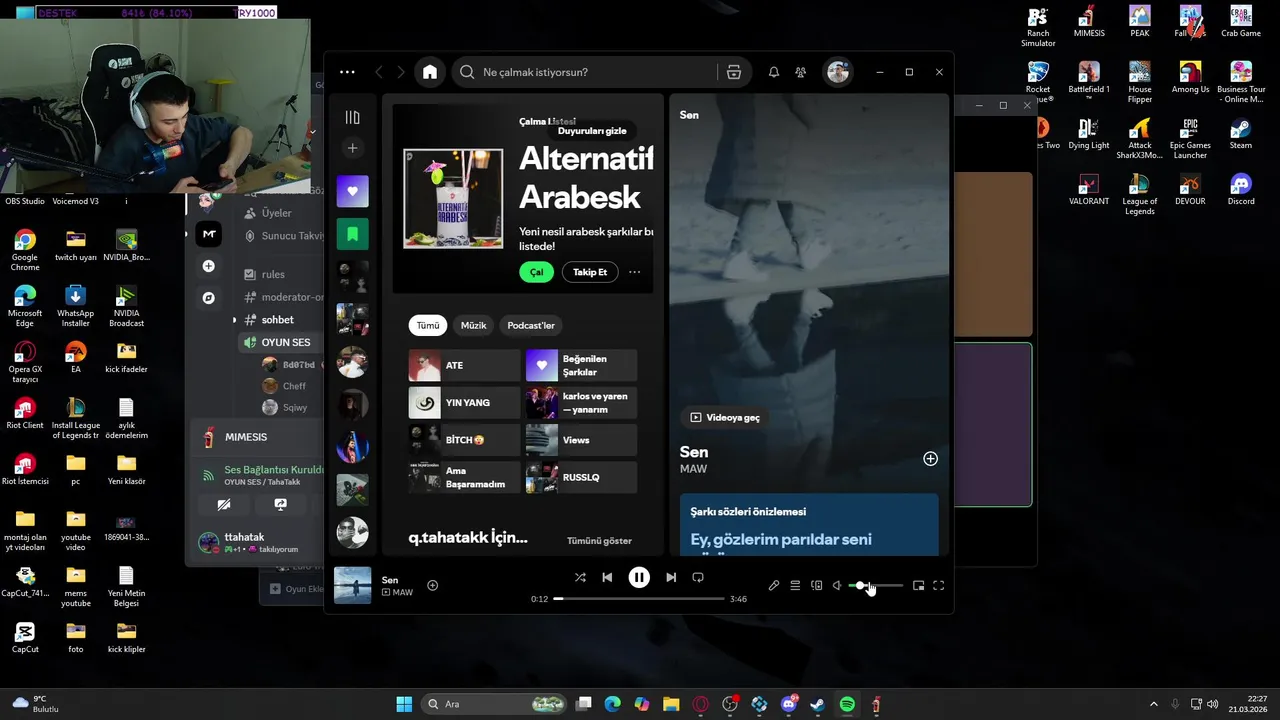Viewport: 1280px width, 720px height.
Task: Open Windows Start menu
Action: point(404,704)
